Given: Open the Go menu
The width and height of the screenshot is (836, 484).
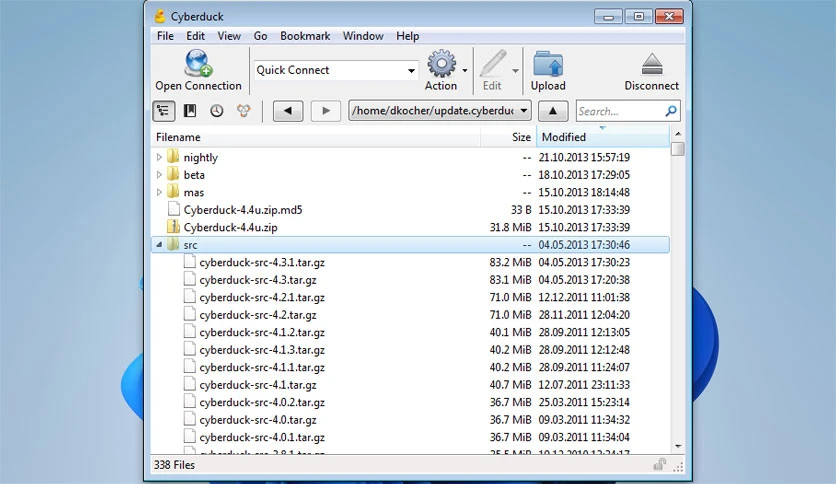Looking at the screenshot, I should tap(260, 36).
